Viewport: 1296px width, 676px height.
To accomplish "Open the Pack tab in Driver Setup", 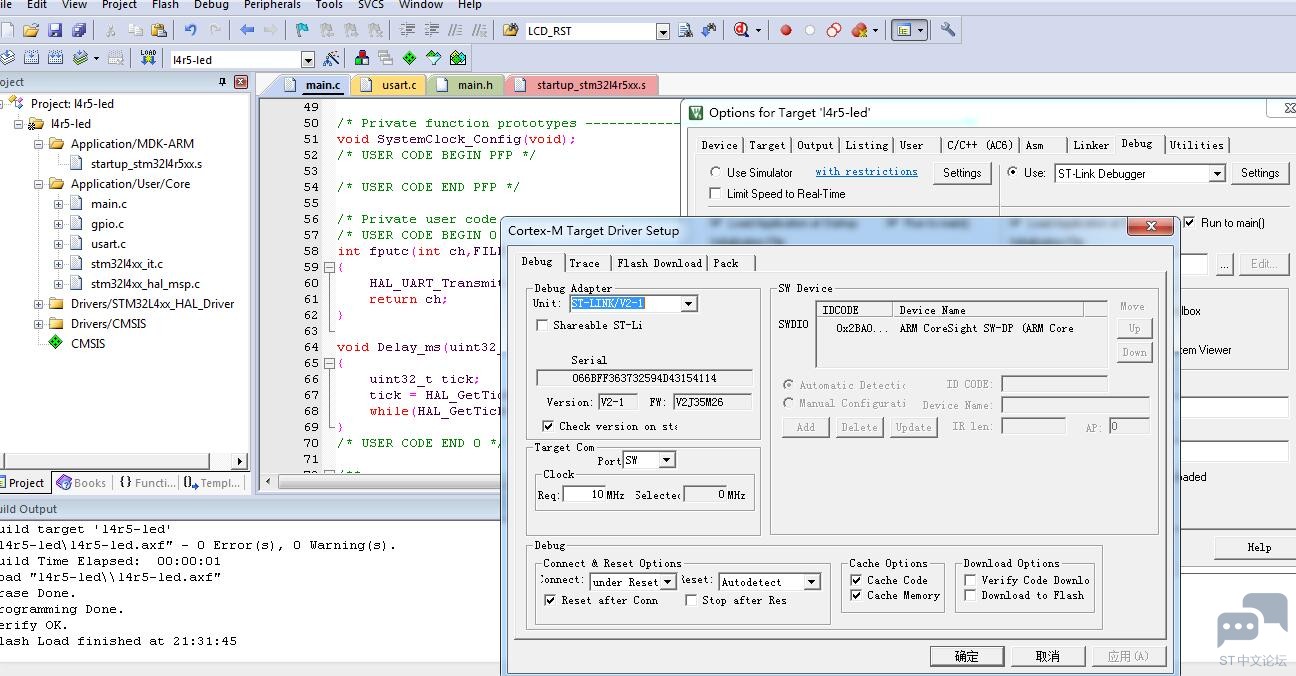I will point(726,263).
